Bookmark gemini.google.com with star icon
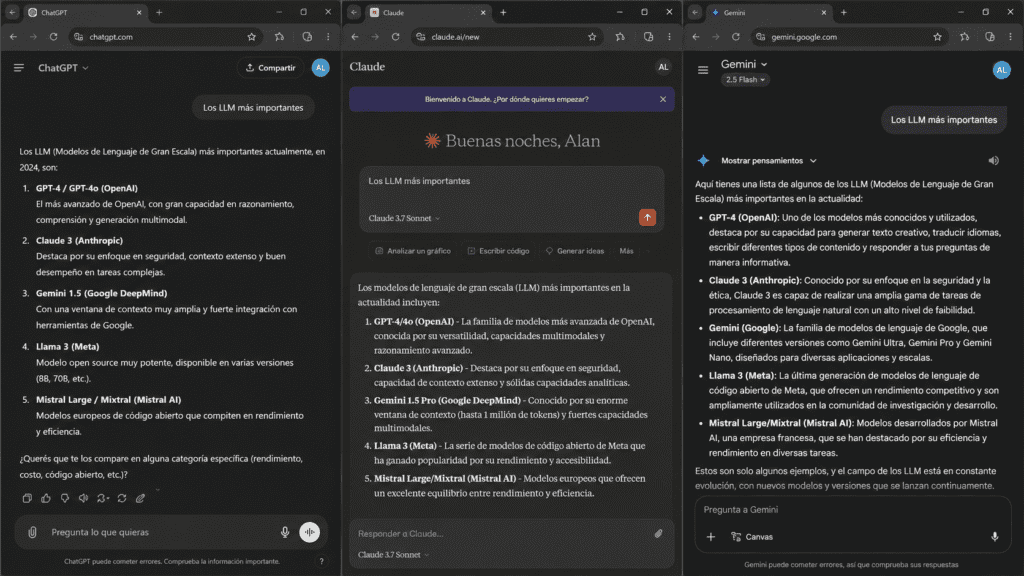The height and width of the screenshot is (576, 1024). click(x=937, y=37)
